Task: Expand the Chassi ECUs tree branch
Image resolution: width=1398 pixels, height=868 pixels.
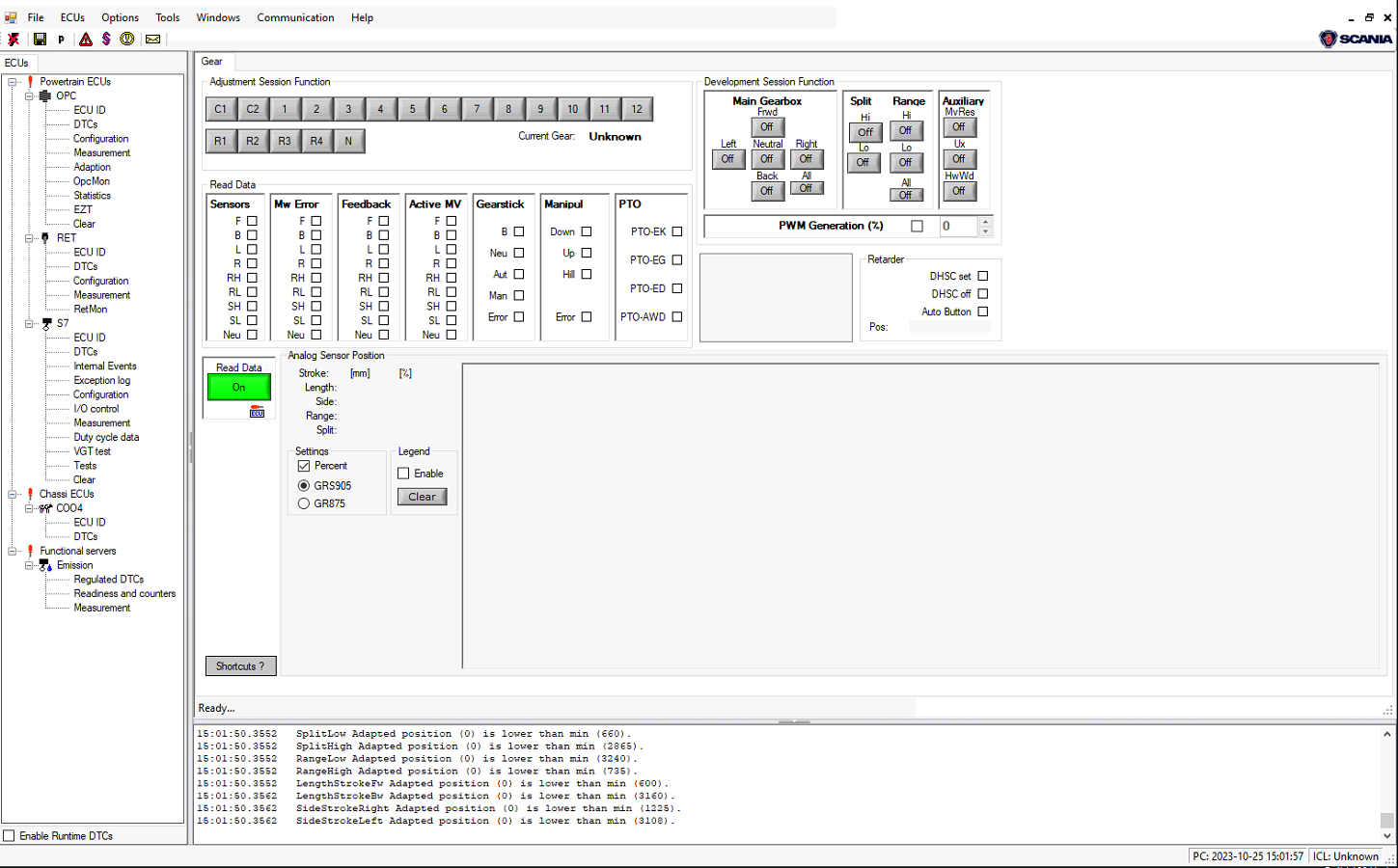Action: point(14,493)
